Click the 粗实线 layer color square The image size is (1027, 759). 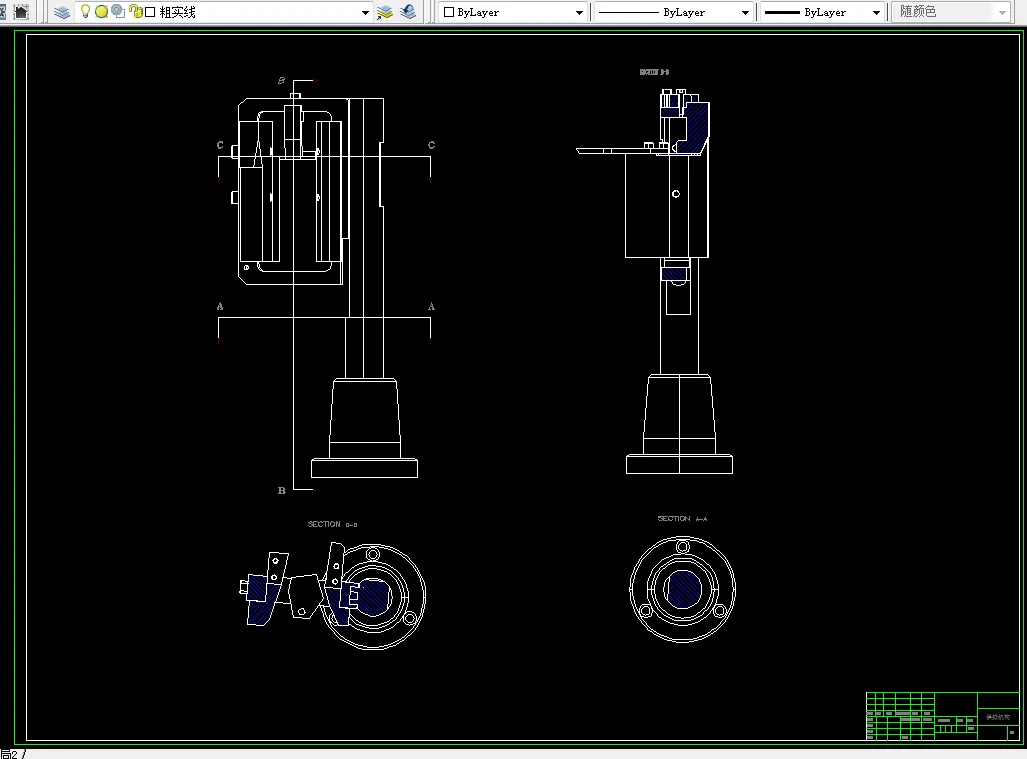(x=150, y=12)
